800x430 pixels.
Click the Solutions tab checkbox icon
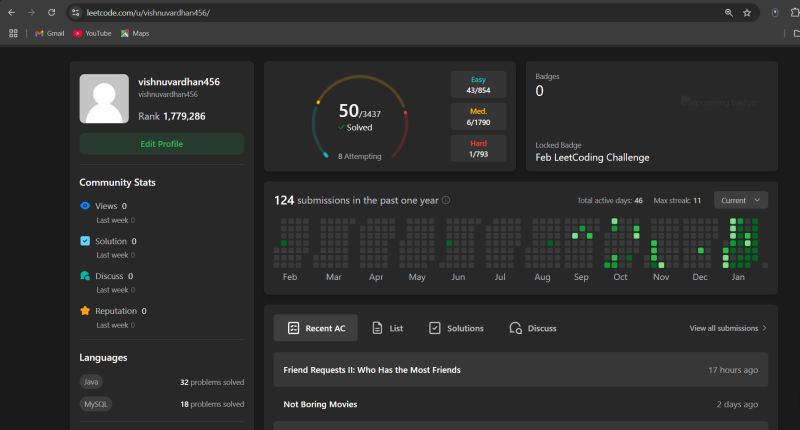(434, 328)
